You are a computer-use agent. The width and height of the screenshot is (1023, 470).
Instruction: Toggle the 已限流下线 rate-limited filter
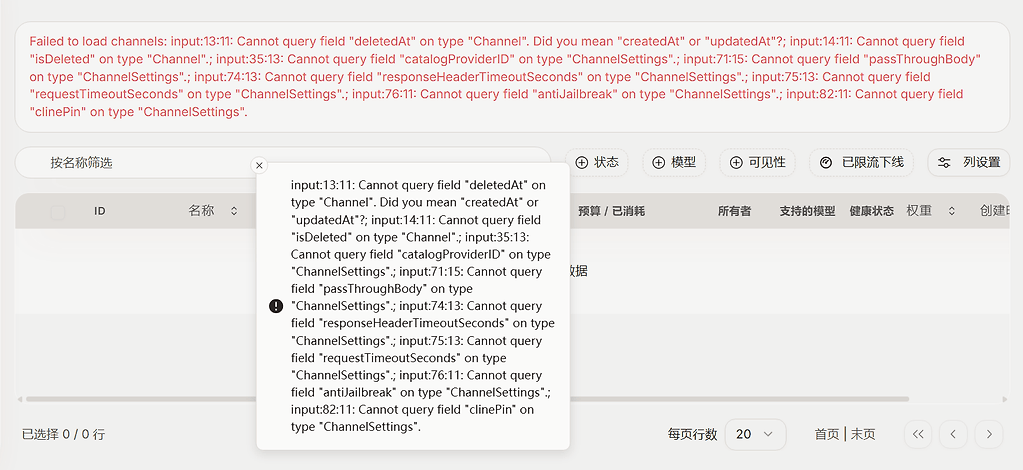point(861,163)
